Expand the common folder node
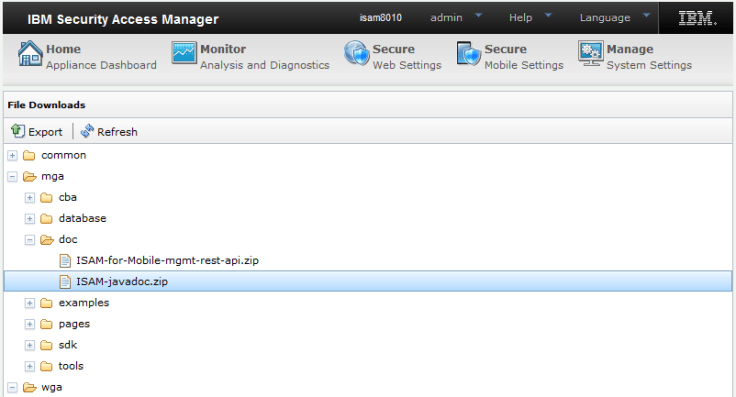This screenshot has height=397, width=736. pyautogui.click(x=13, y=155)
